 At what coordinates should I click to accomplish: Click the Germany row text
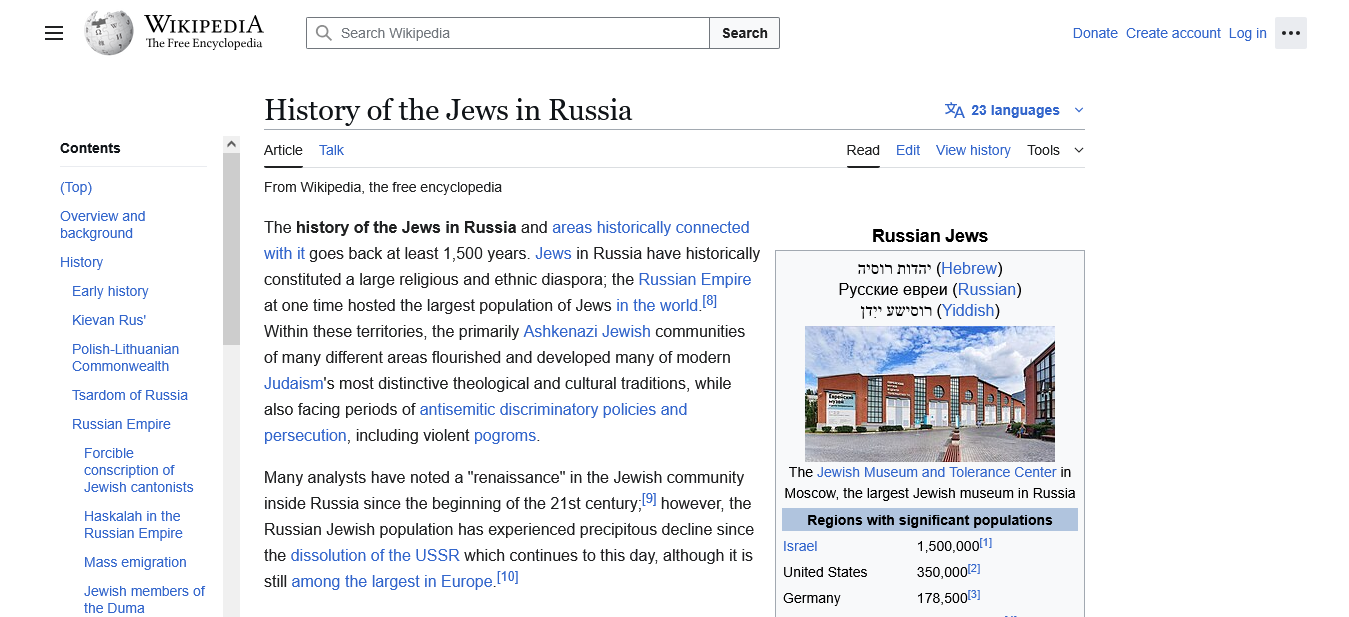tap(812, 598)
